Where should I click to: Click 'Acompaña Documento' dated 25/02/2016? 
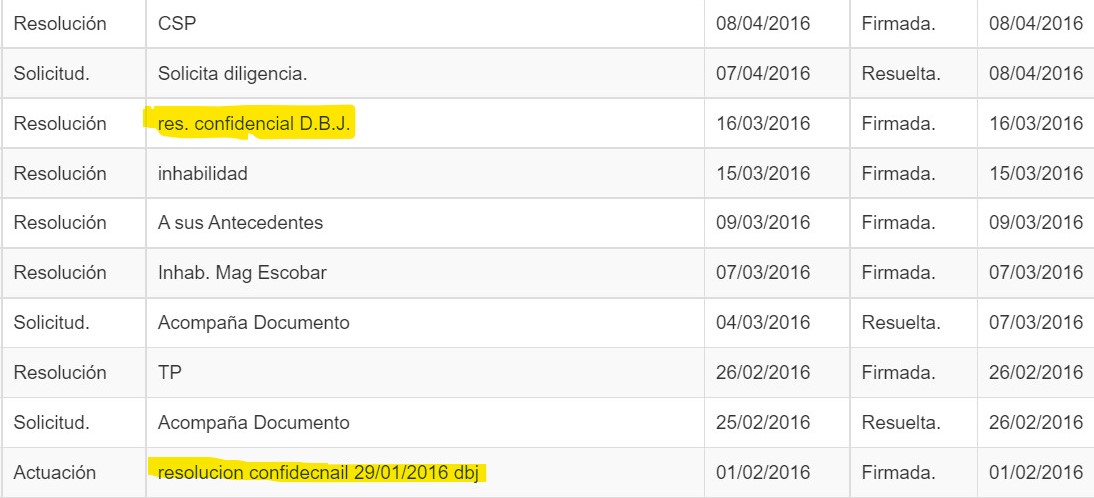(254, 423)
